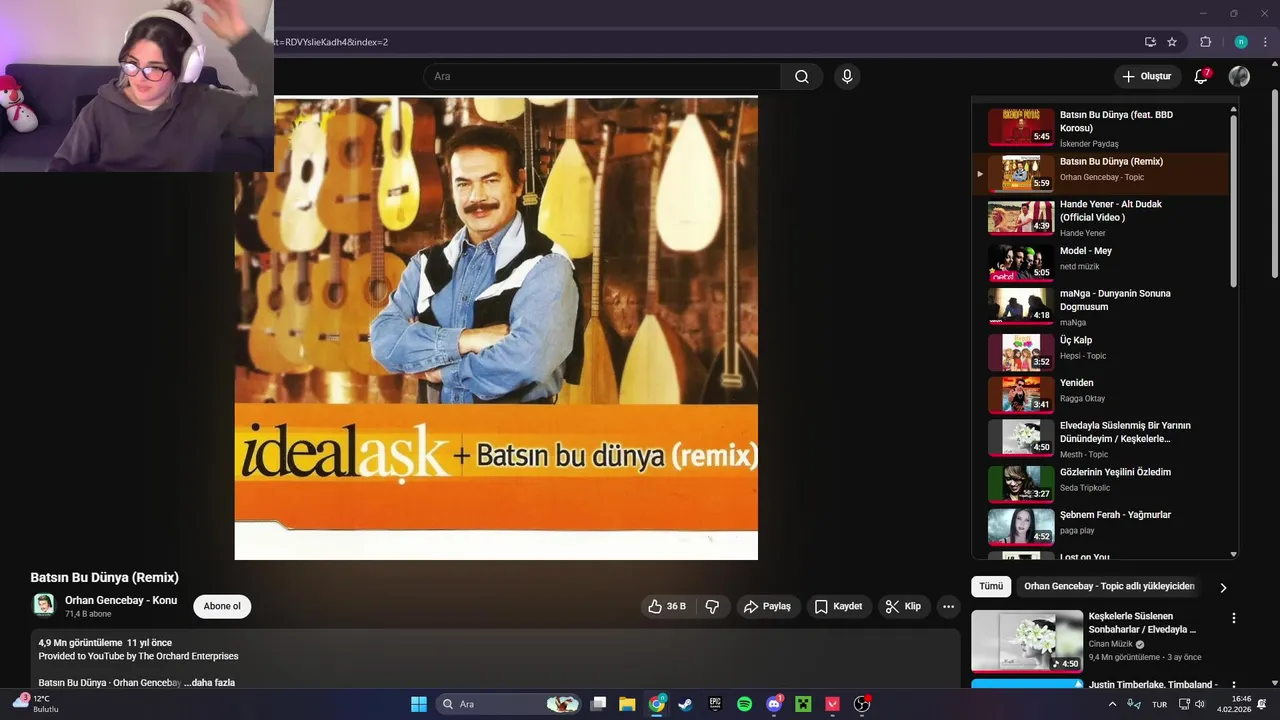
Task: Open the Chrome profile 'n' avatar
Action: pyautogui.click(x=1241, y=42)
